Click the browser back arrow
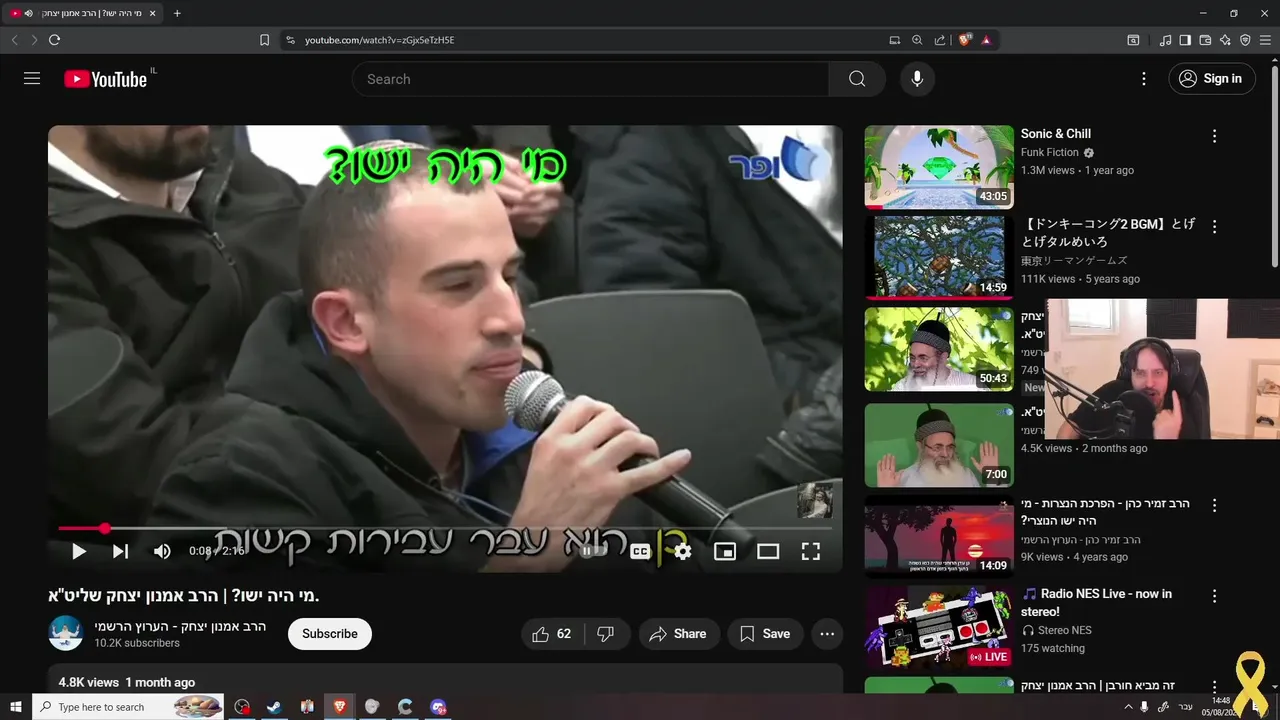The image size is (1280, 720). [14, 40]
